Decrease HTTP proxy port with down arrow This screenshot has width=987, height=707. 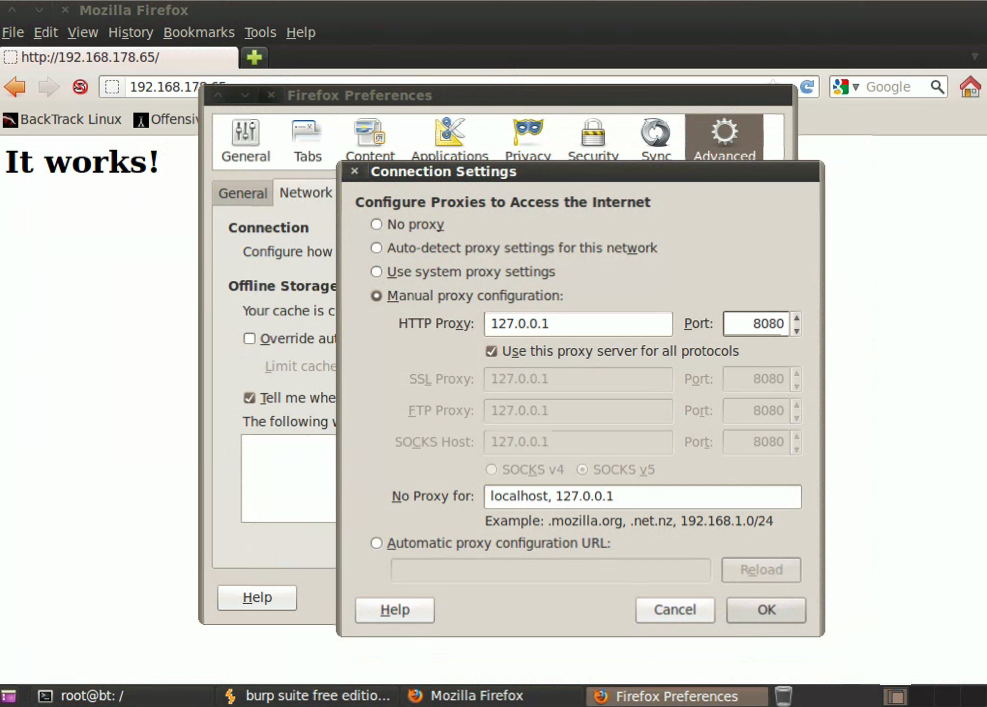click(x=796, y=330)
